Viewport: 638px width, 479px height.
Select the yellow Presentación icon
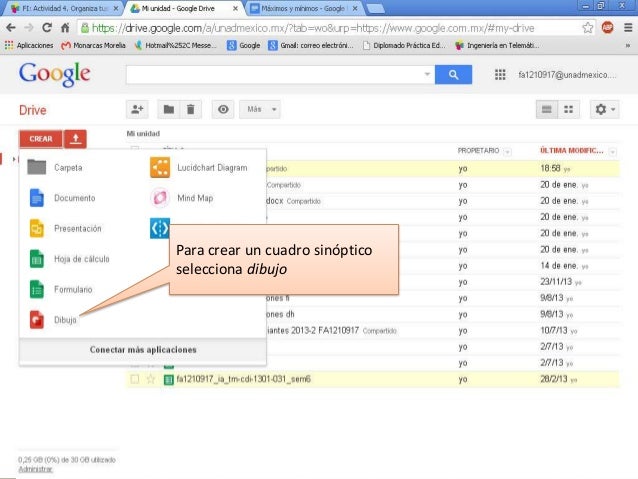[x=37, y=228]
